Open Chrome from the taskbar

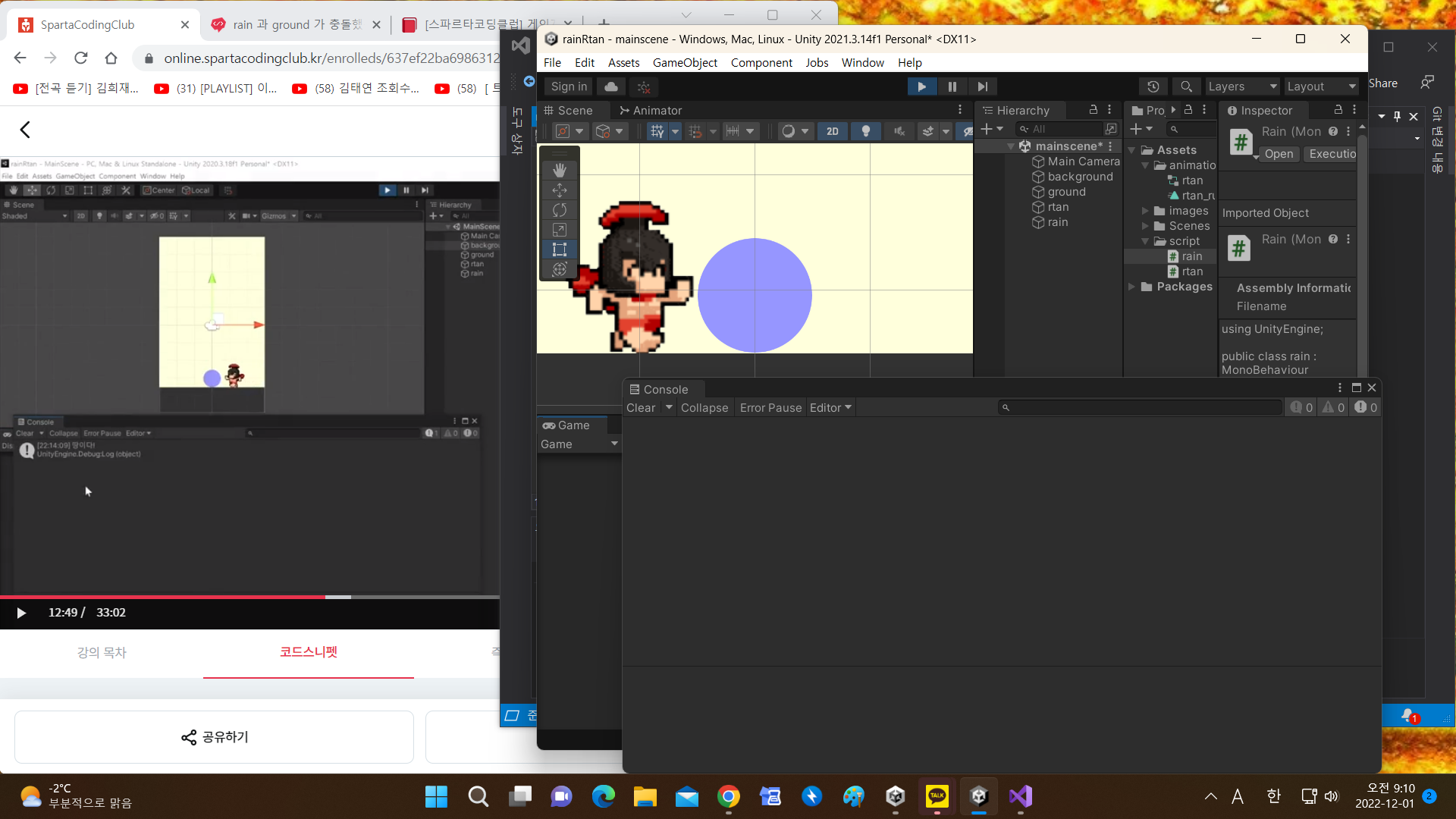coord(729,796)
